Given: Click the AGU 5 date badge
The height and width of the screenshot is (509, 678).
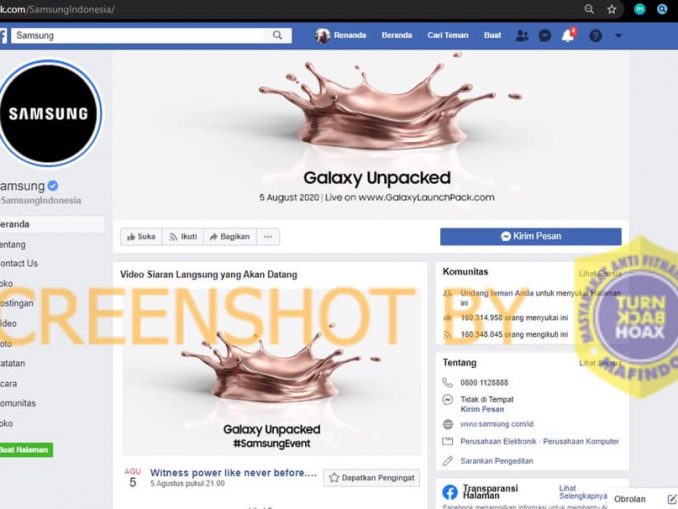Looking at the screenshot, I should [x=133, y=478].
